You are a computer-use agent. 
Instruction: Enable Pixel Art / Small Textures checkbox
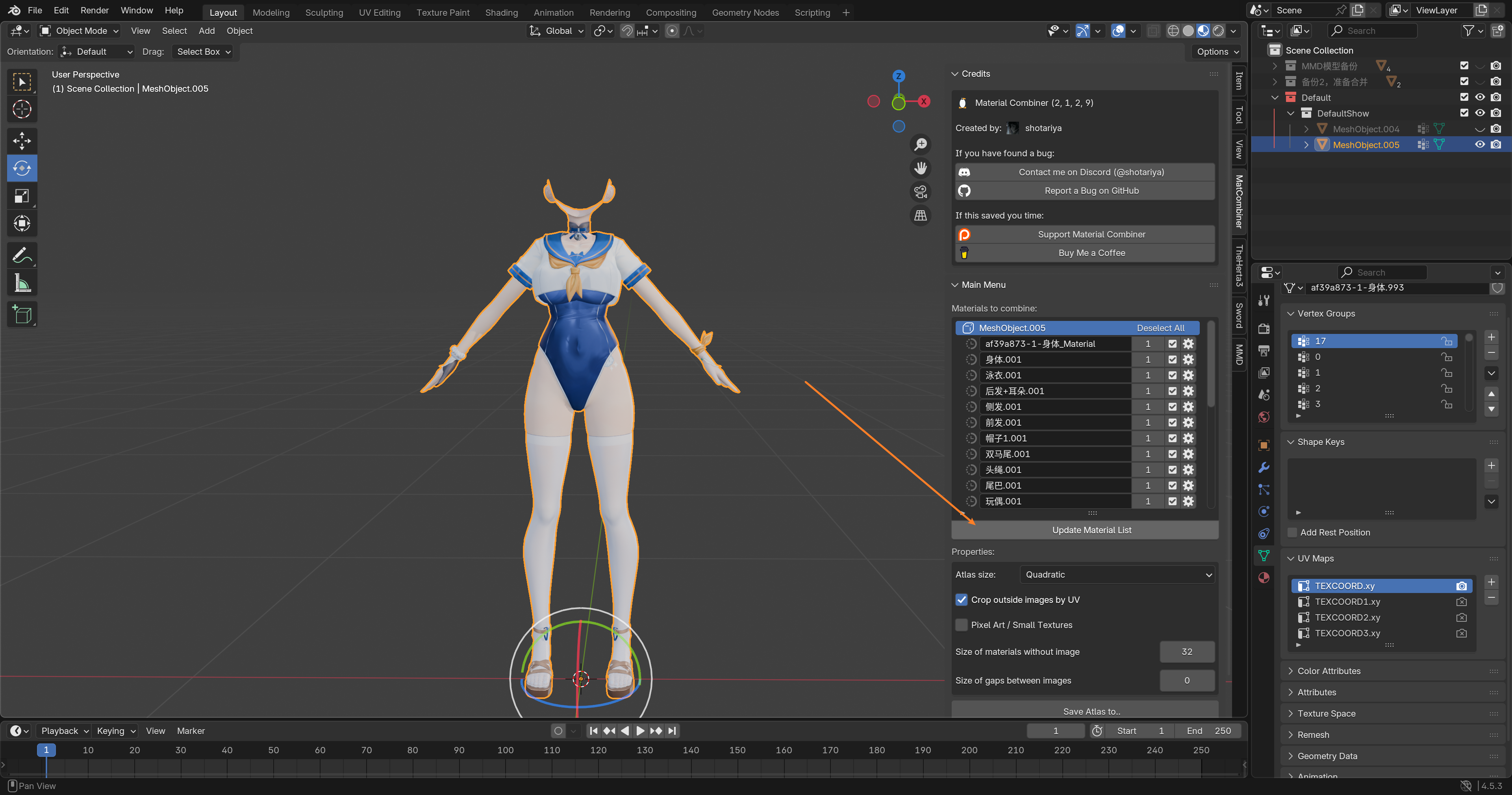(962, 625)
